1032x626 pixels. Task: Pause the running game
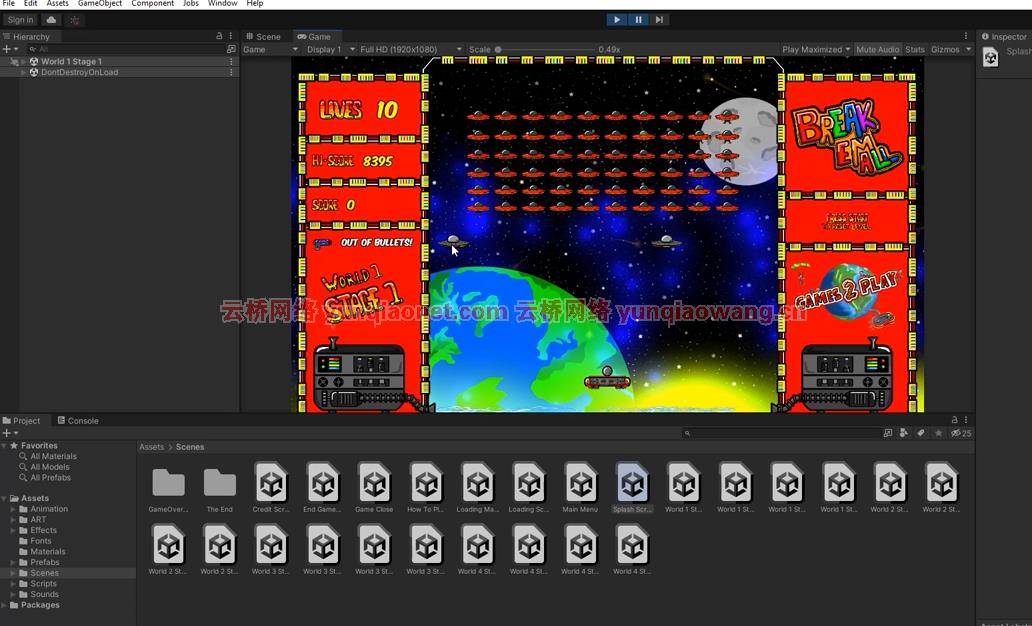point(638,20)
